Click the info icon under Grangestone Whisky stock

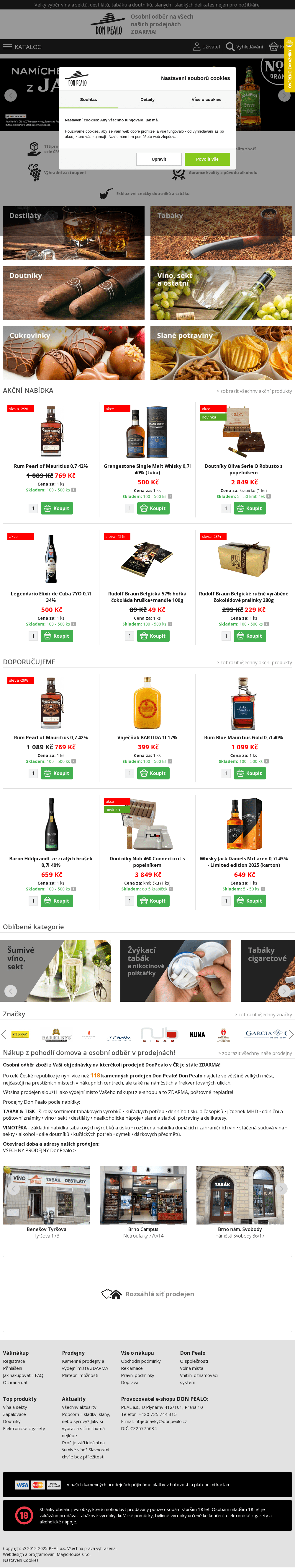pyautogui.click(x=170, y=497)
